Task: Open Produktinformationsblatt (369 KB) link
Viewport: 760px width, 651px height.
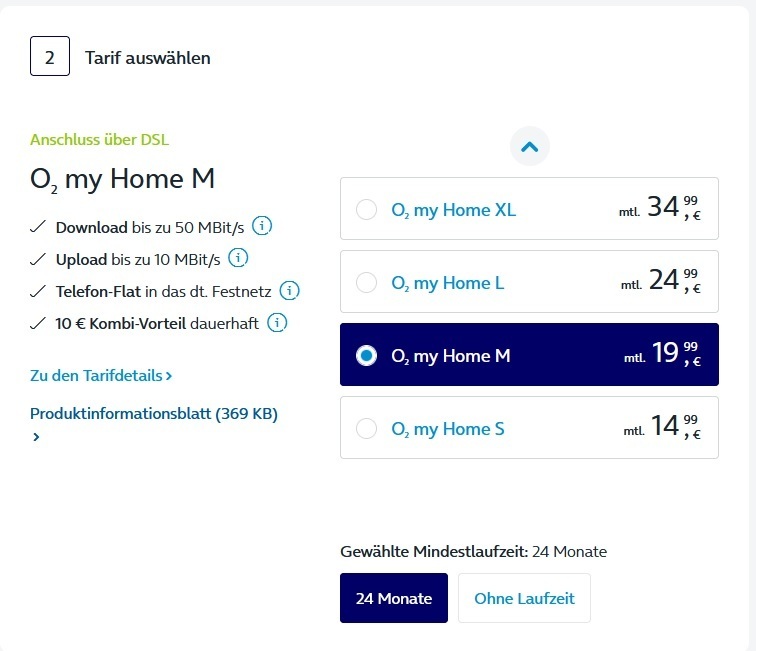Action: pyautogui.click(x=154, y=414)
